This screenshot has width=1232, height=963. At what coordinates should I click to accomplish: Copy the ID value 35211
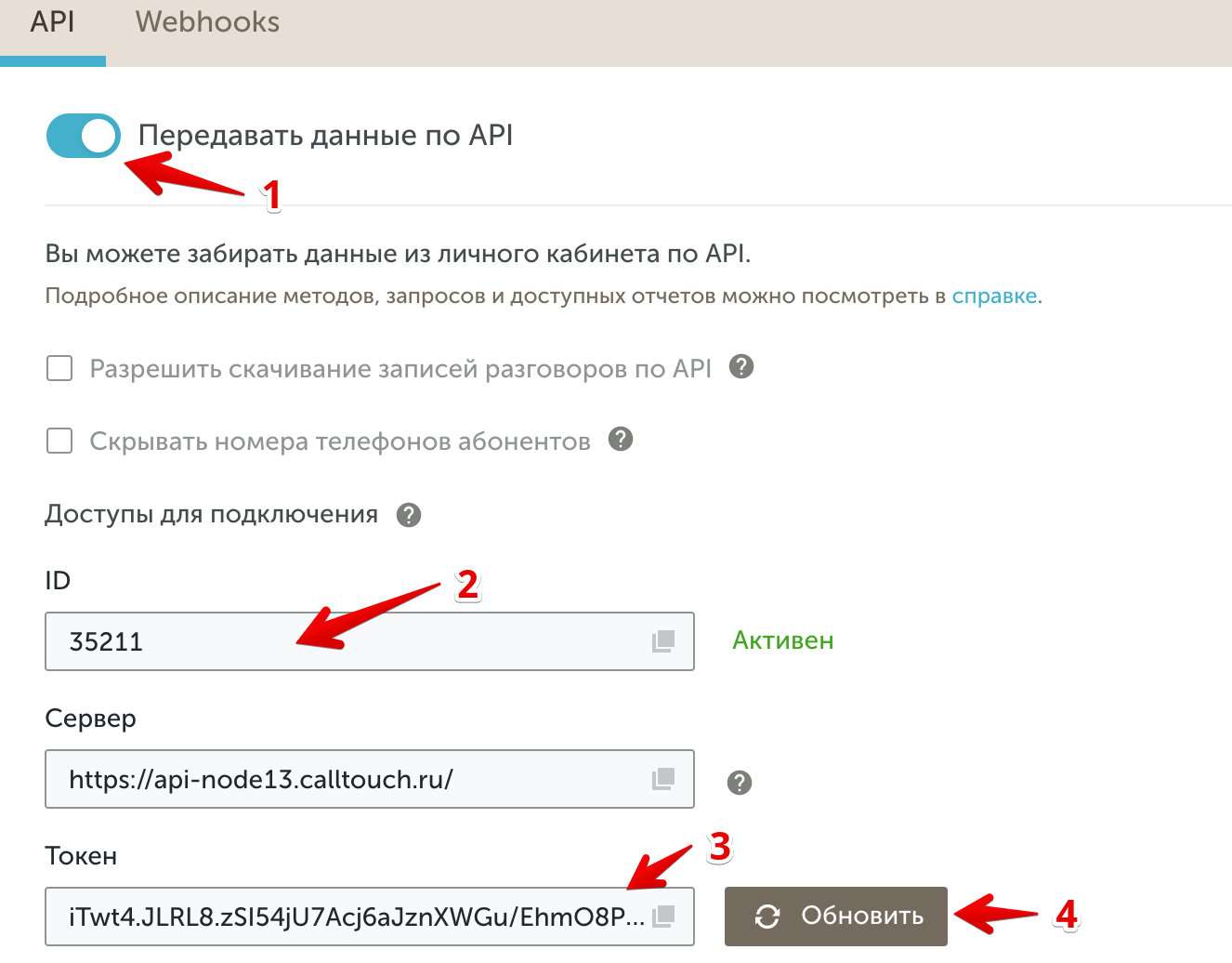coord(663,641)
